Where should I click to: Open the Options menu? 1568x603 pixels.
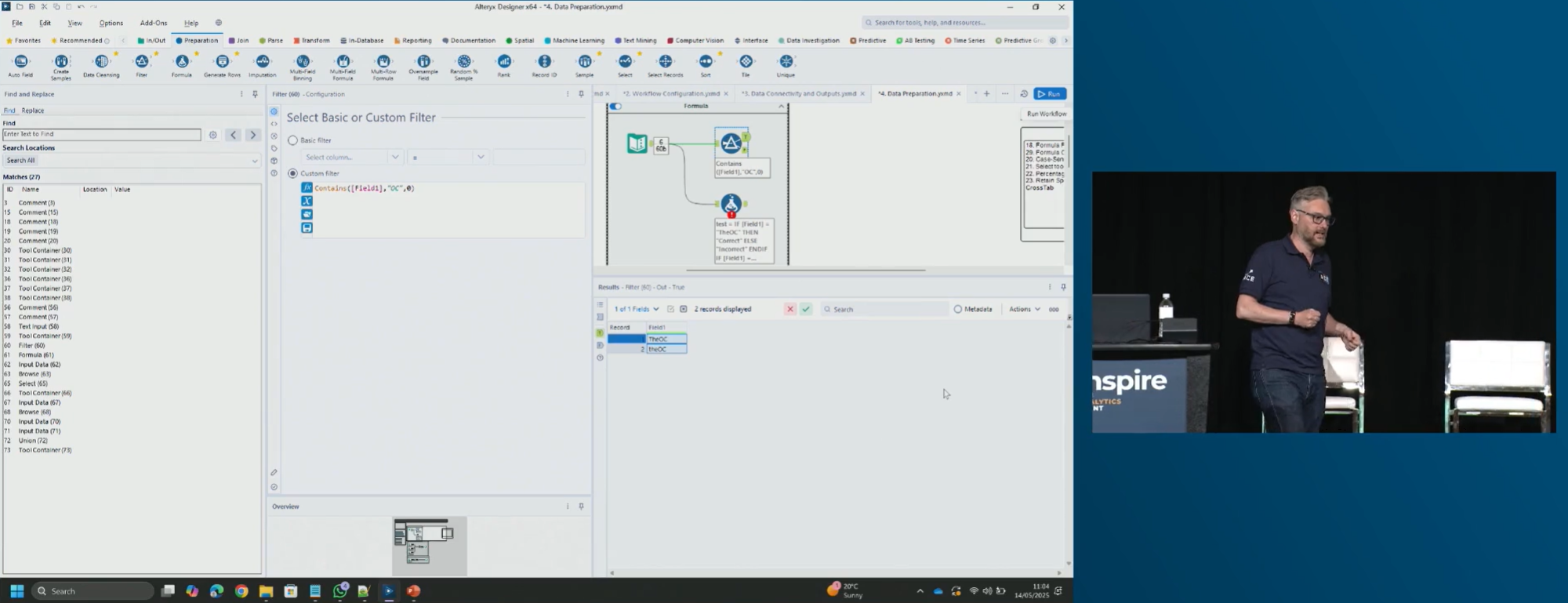click(111, 24)
